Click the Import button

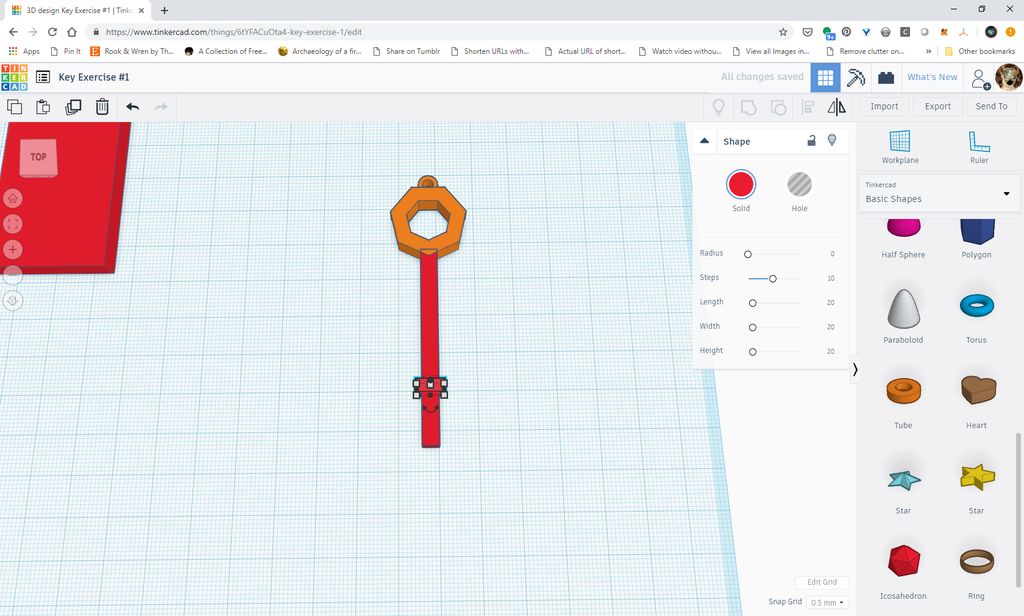pyautogui.click(x=884, y=106)
